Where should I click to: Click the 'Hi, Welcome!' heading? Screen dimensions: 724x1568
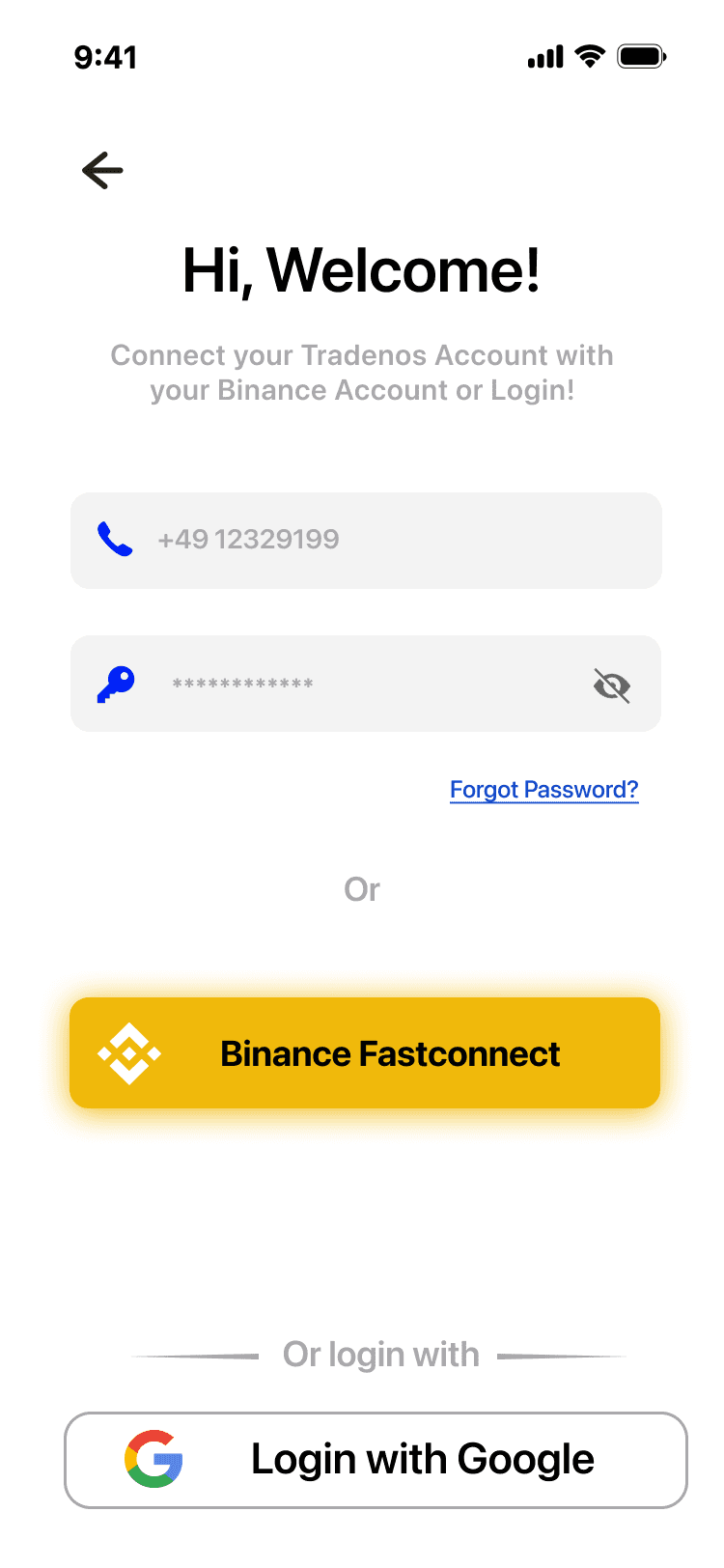coord(362,270)
